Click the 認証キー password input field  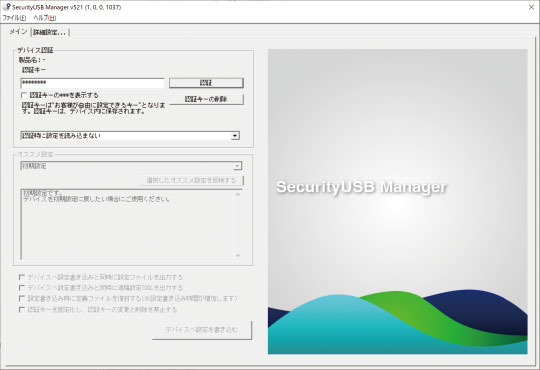pyautogui.click(x=92, y=83)
